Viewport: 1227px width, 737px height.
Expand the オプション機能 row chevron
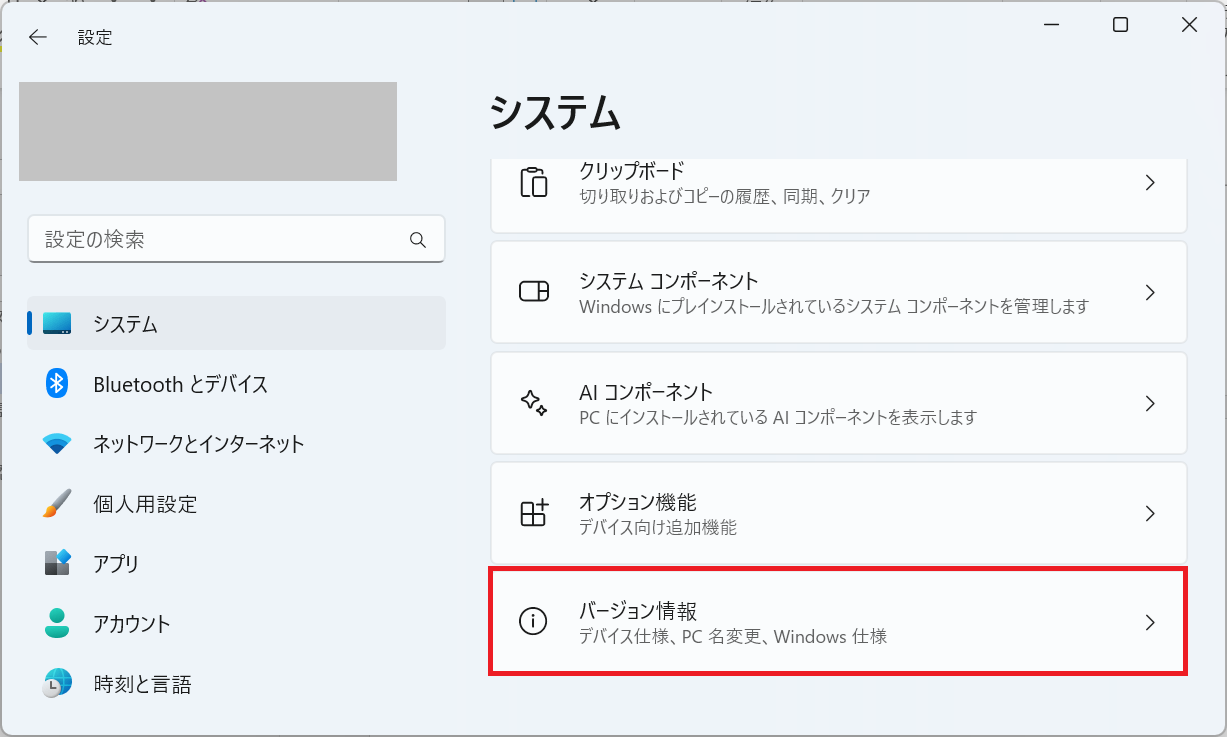pyautogui.click(x=1150, y=513)
